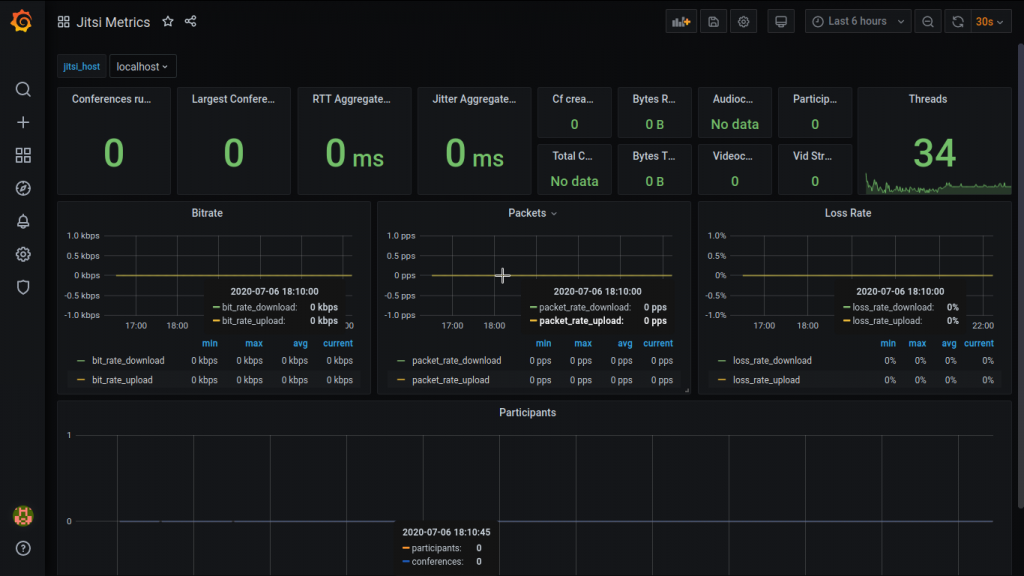Click the Create plus icon in sidebar
The height and width of the screenshot is (576, 1024).
coord(23,122)
